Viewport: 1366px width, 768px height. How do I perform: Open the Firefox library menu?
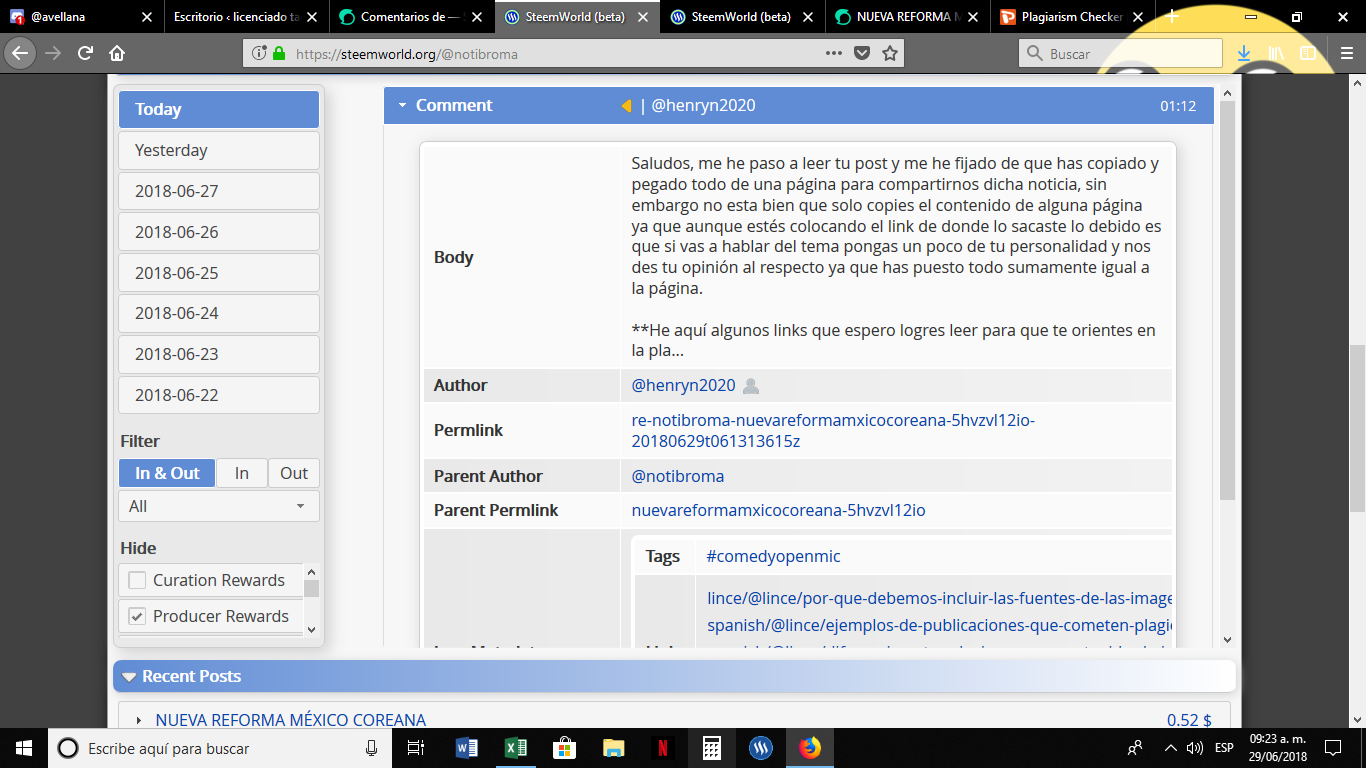(1276, 54)
